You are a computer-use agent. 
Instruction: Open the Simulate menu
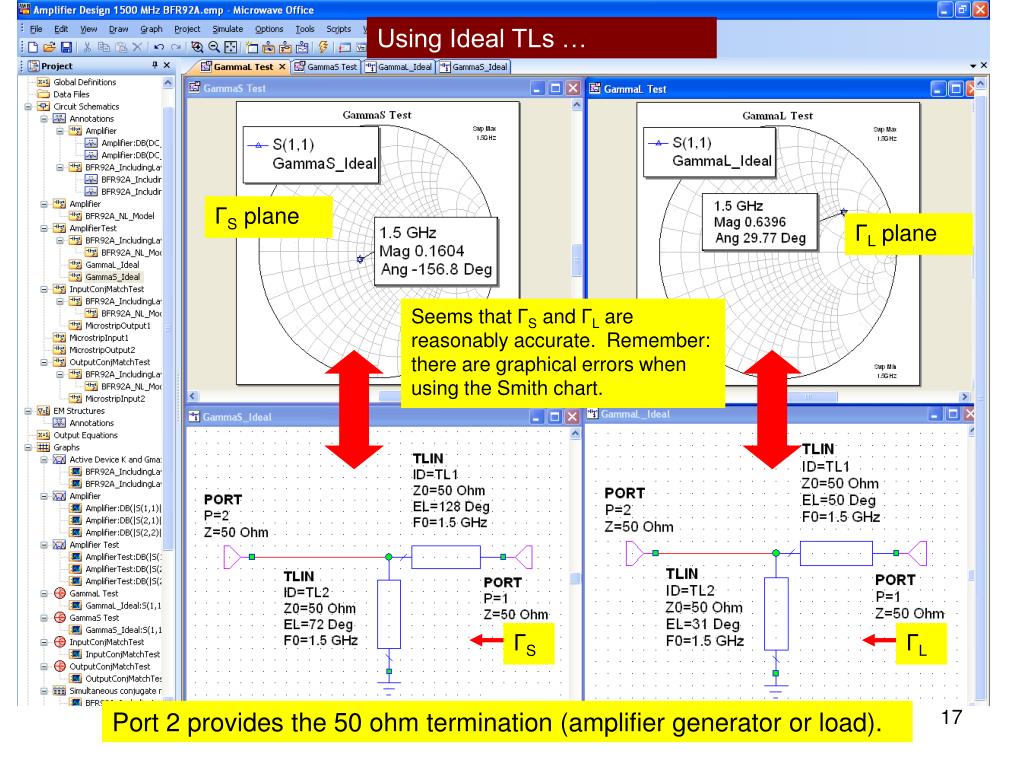[x=227, y=29]
